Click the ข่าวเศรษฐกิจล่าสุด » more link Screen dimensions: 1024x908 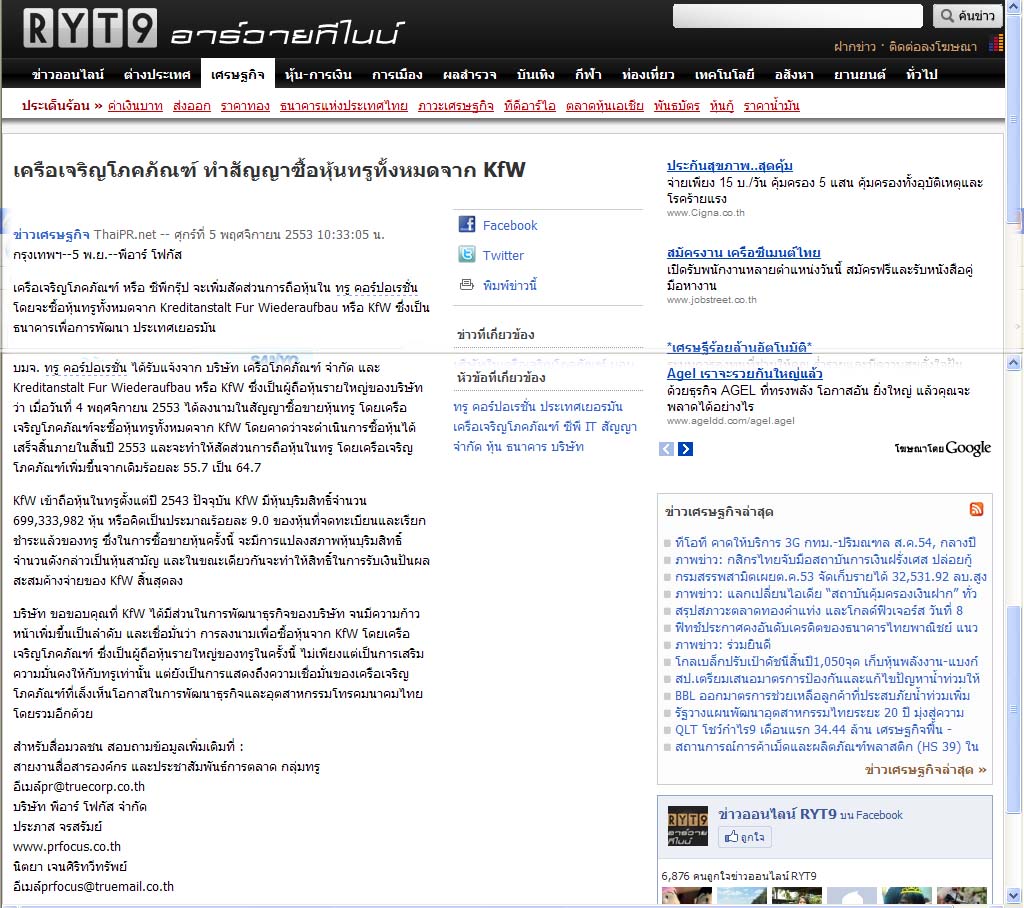click(x=925, y=769)
